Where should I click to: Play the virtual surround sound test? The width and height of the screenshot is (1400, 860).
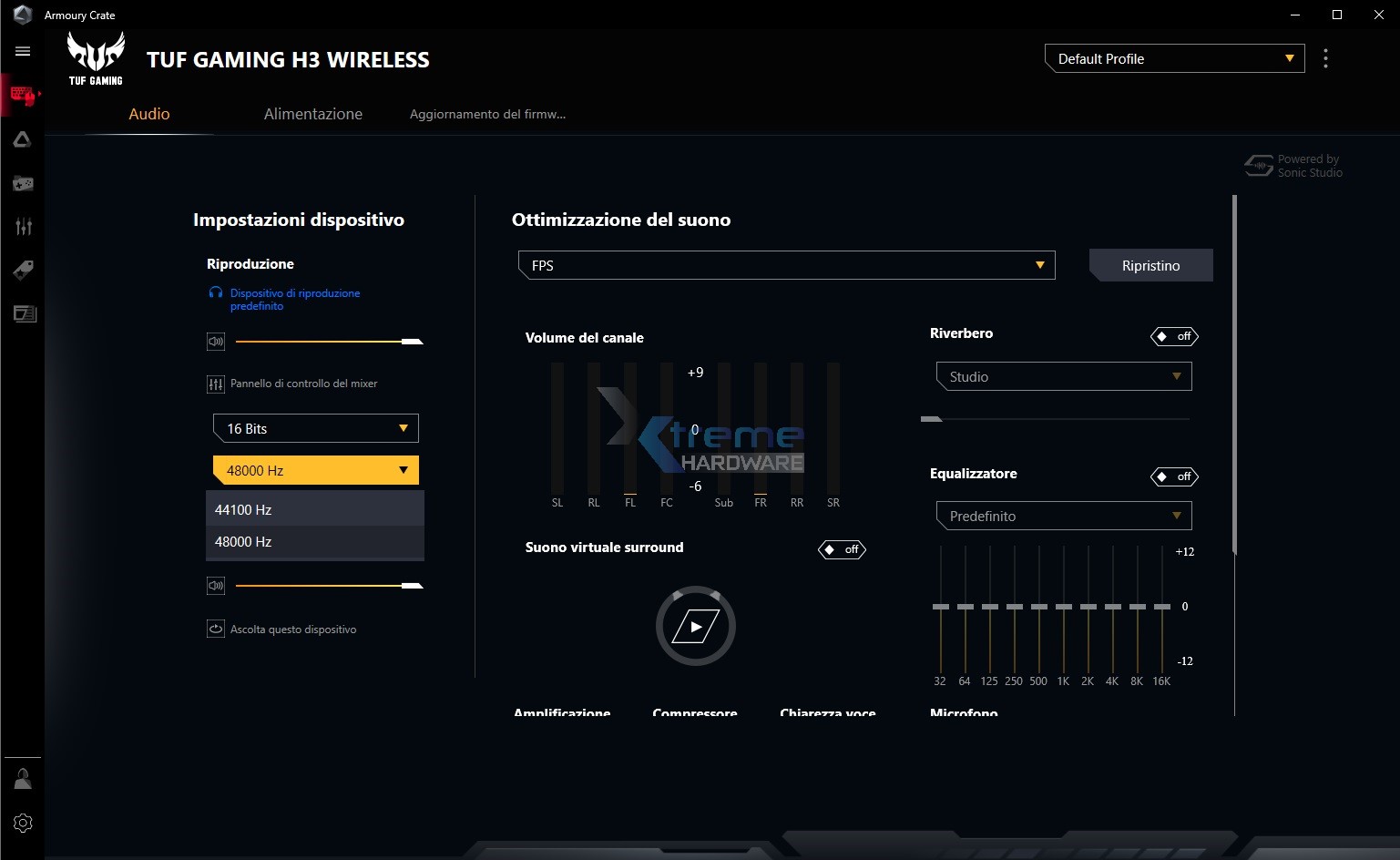(x=696, y=626)
